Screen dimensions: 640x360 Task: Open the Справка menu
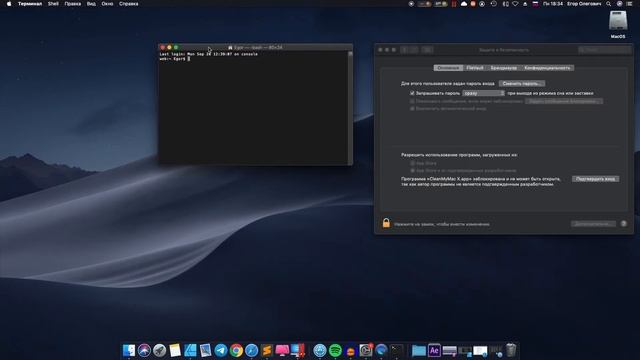129,4
